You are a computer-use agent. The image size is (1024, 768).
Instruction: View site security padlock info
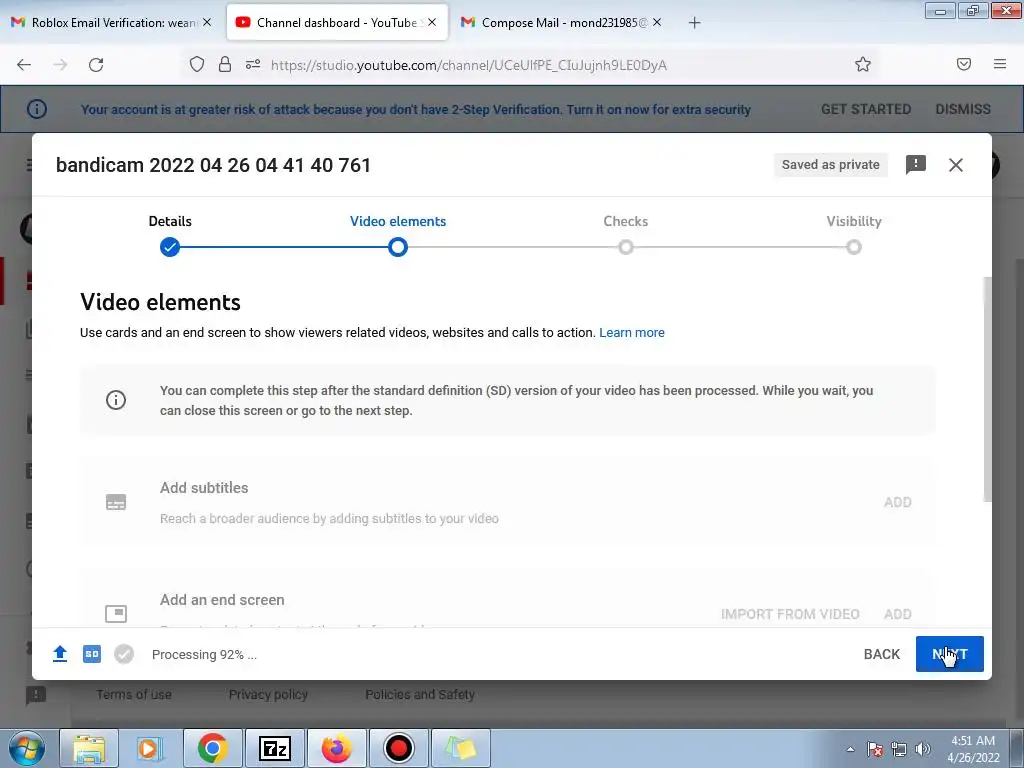225,64
